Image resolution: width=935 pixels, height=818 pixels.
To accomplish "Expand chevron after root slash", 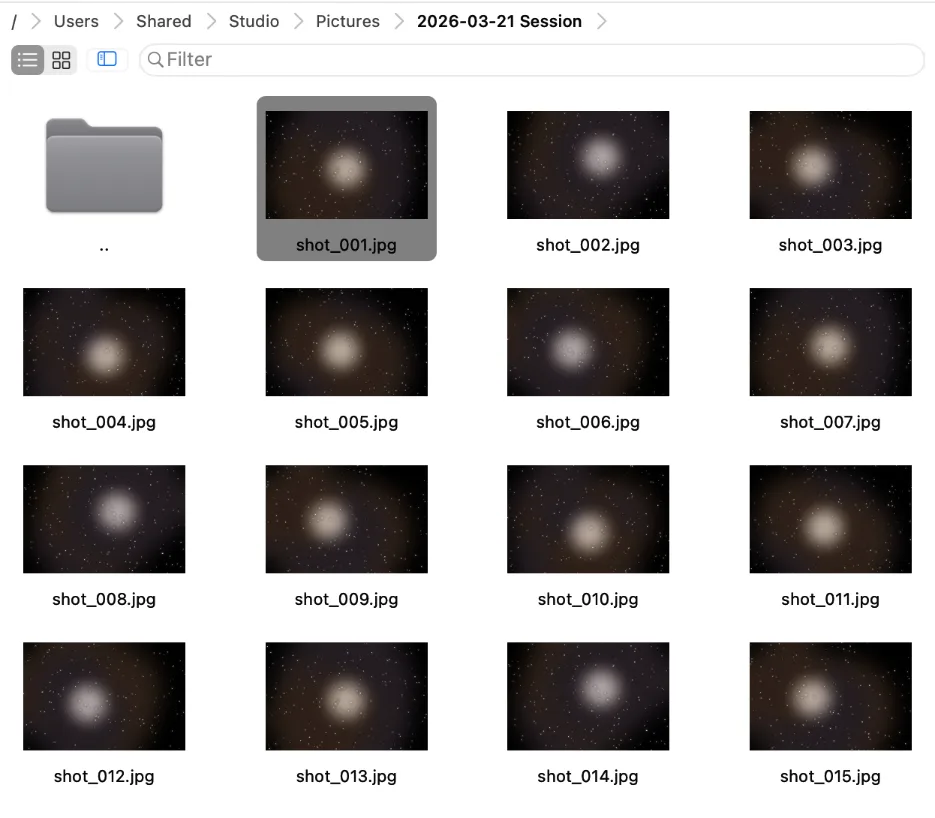I will (36, 21).
